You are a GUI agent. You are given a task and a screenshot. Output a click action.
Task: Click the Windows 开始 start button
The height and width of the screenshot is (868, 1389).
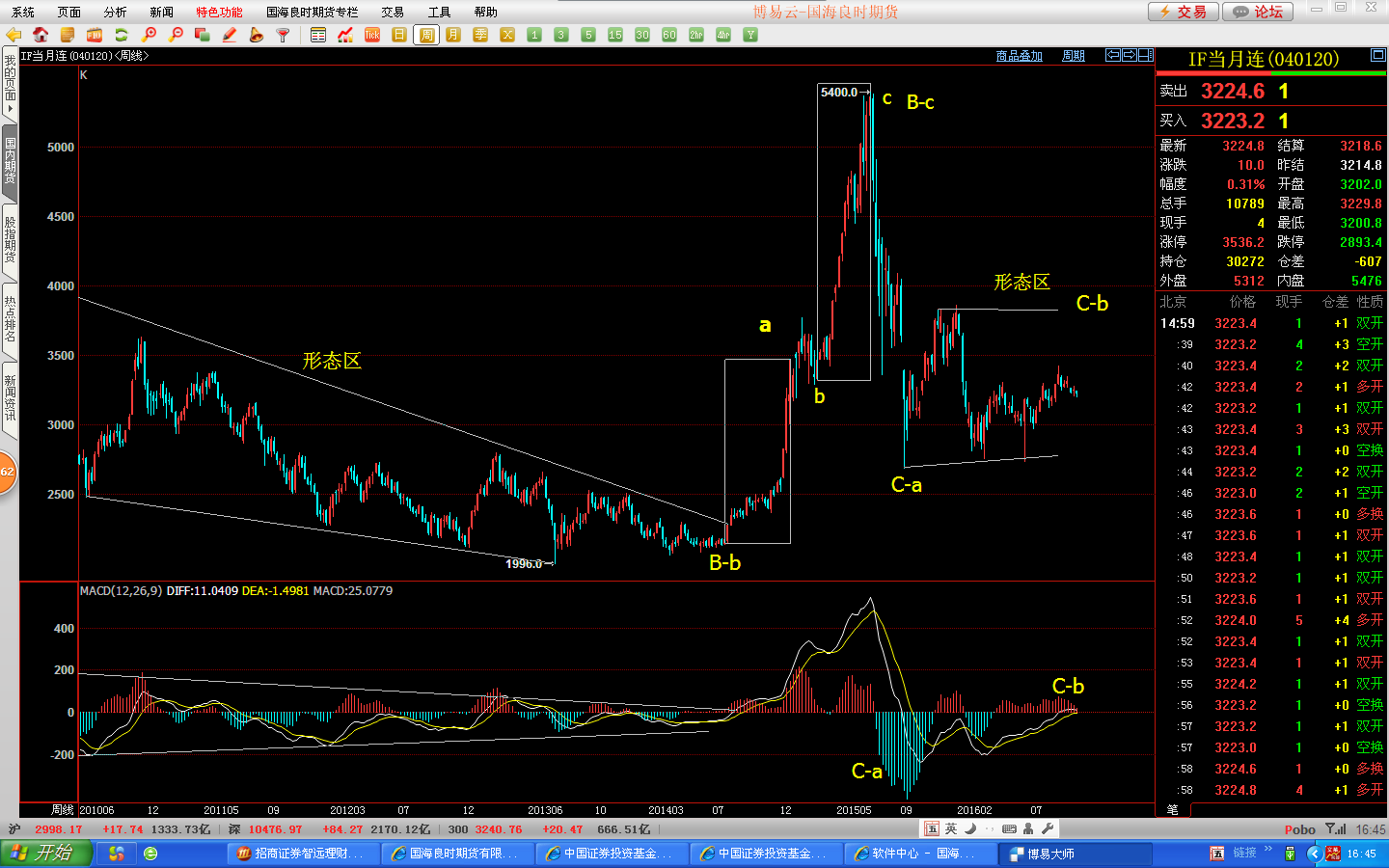[45, 854]
